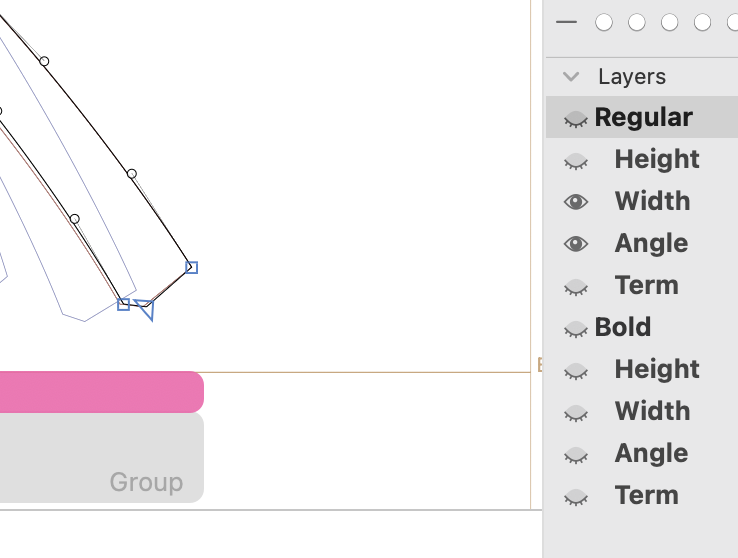
Task: Collapse the Layers section chevron
Action: 571,76
